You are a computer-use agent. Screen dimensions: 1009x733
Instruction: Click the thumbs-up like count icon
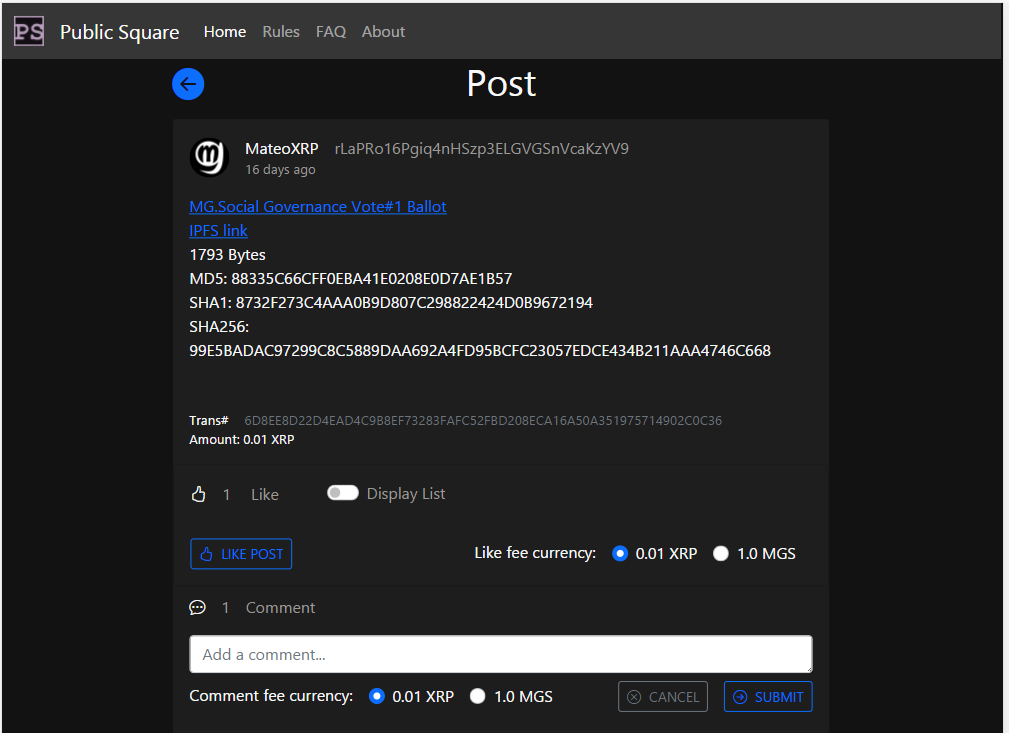pos(198,494)
